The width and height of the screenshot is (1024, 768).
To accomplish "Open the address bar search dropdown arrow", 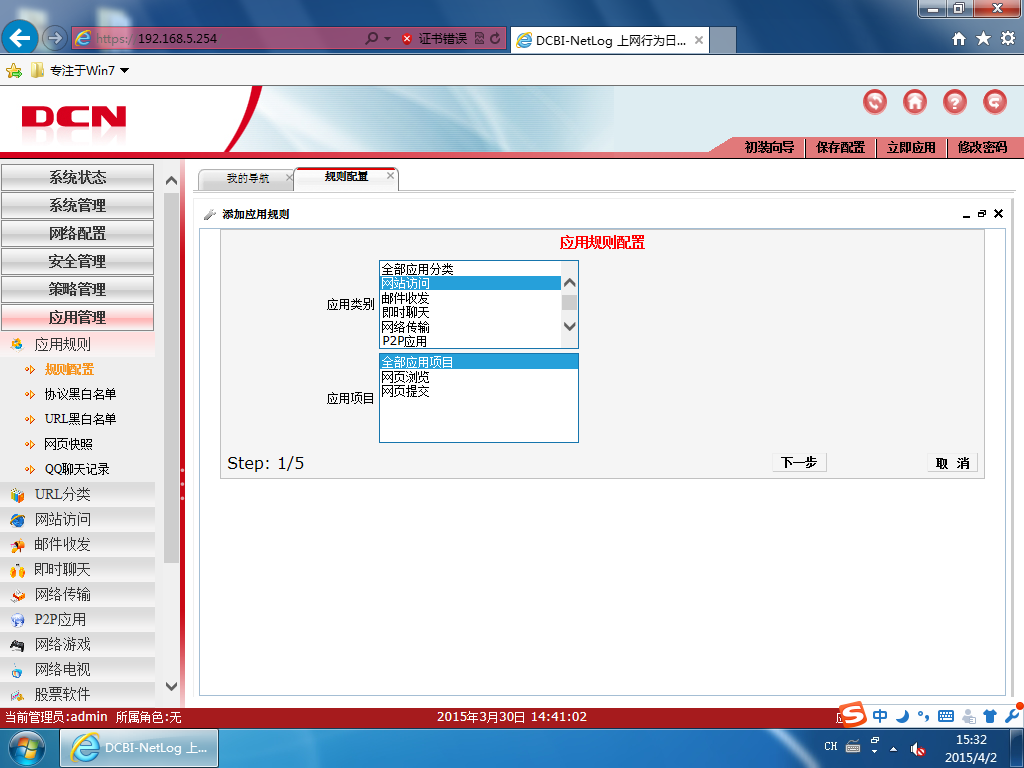I will tap(387, 39).
